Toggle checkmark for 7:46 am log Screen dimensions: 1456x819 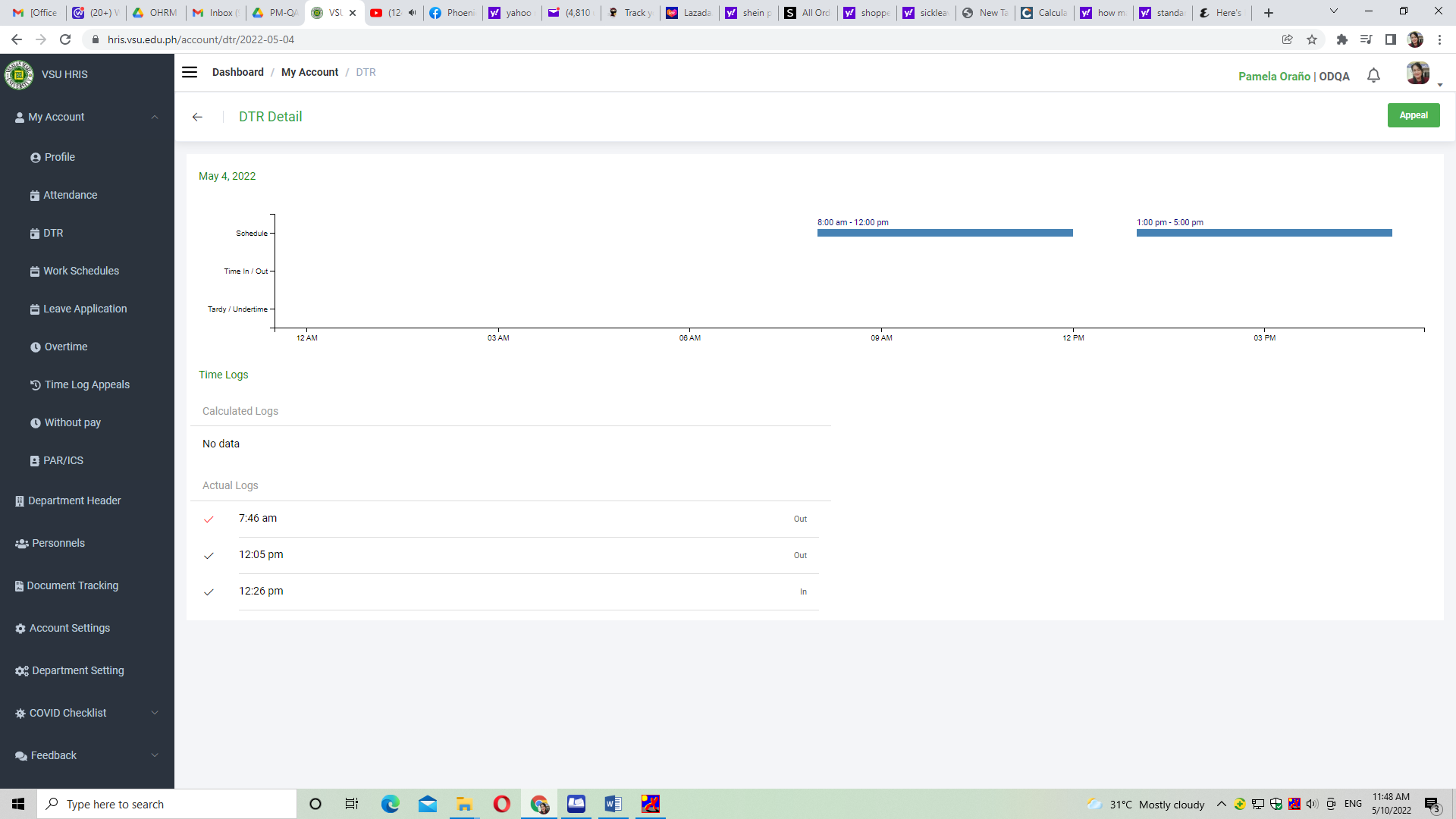pyautogui.click(x=209, y=519)
